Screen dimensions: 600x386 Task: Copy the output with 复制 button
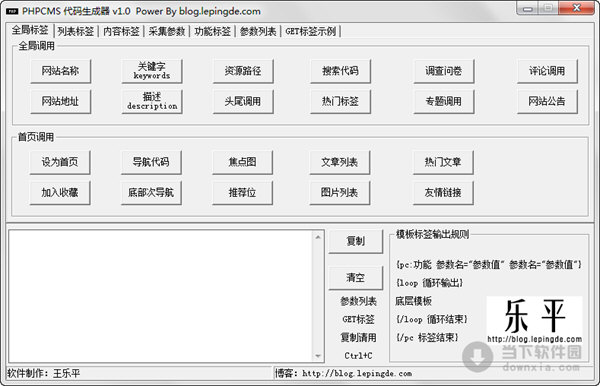(355, 241)
